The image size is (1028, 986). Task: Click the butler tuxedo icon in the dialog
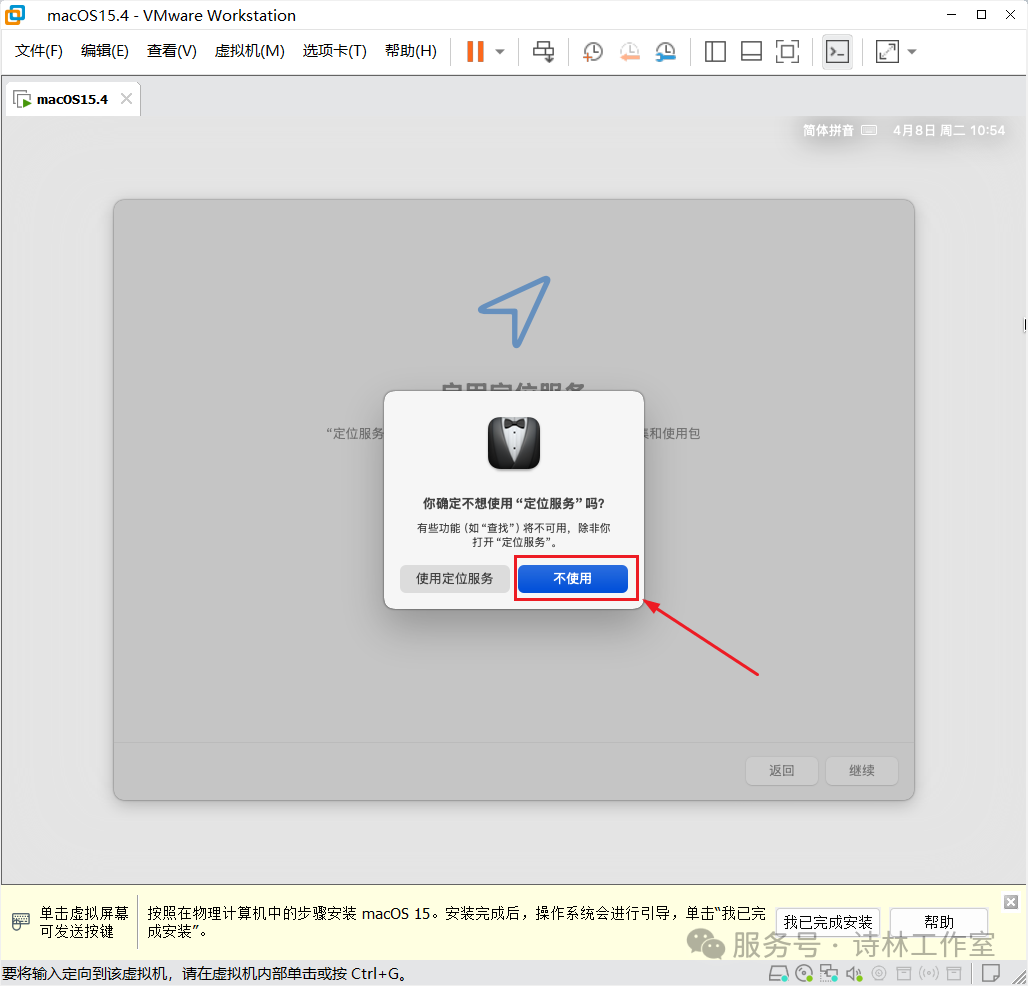pos(514,443)
